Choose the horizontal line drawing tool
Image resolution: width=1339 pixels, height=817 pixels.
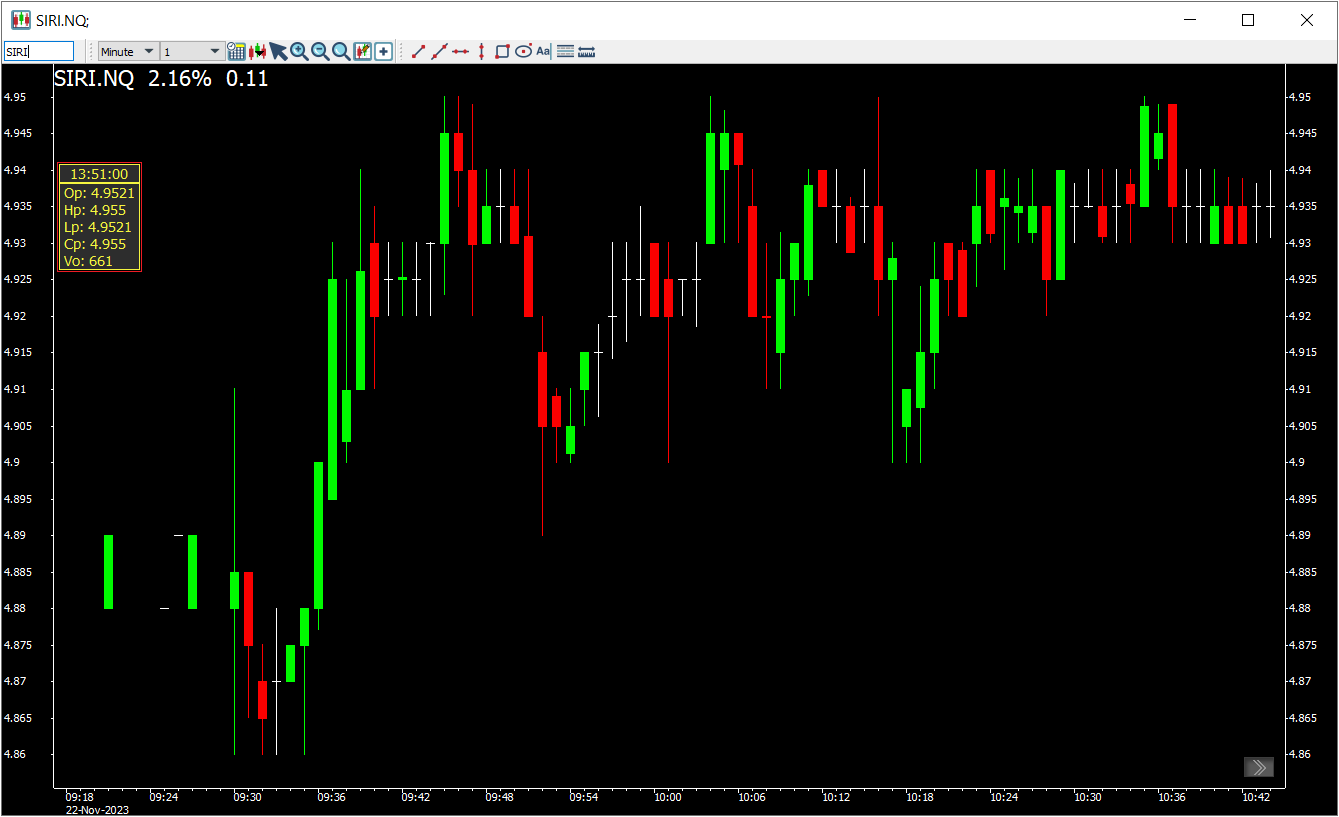tap(460, 51)
